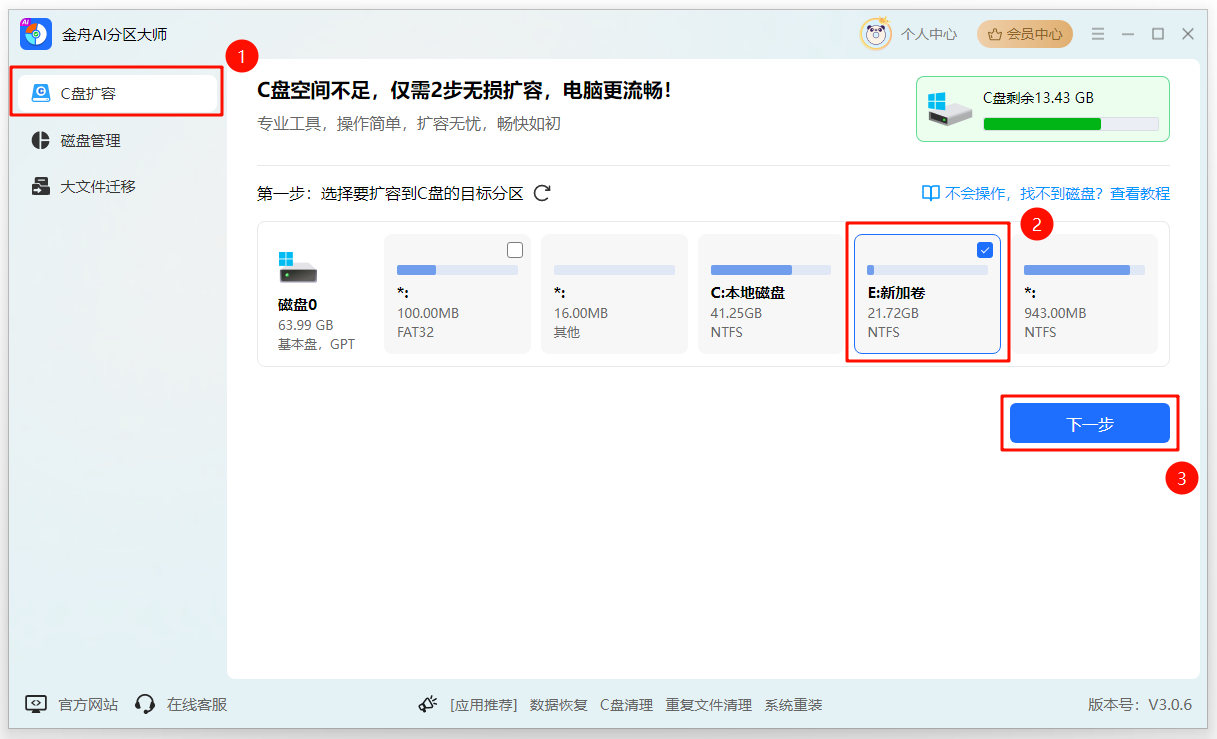Click the 下一步 button
The image size is (1217, 739).
[1090, 424]
